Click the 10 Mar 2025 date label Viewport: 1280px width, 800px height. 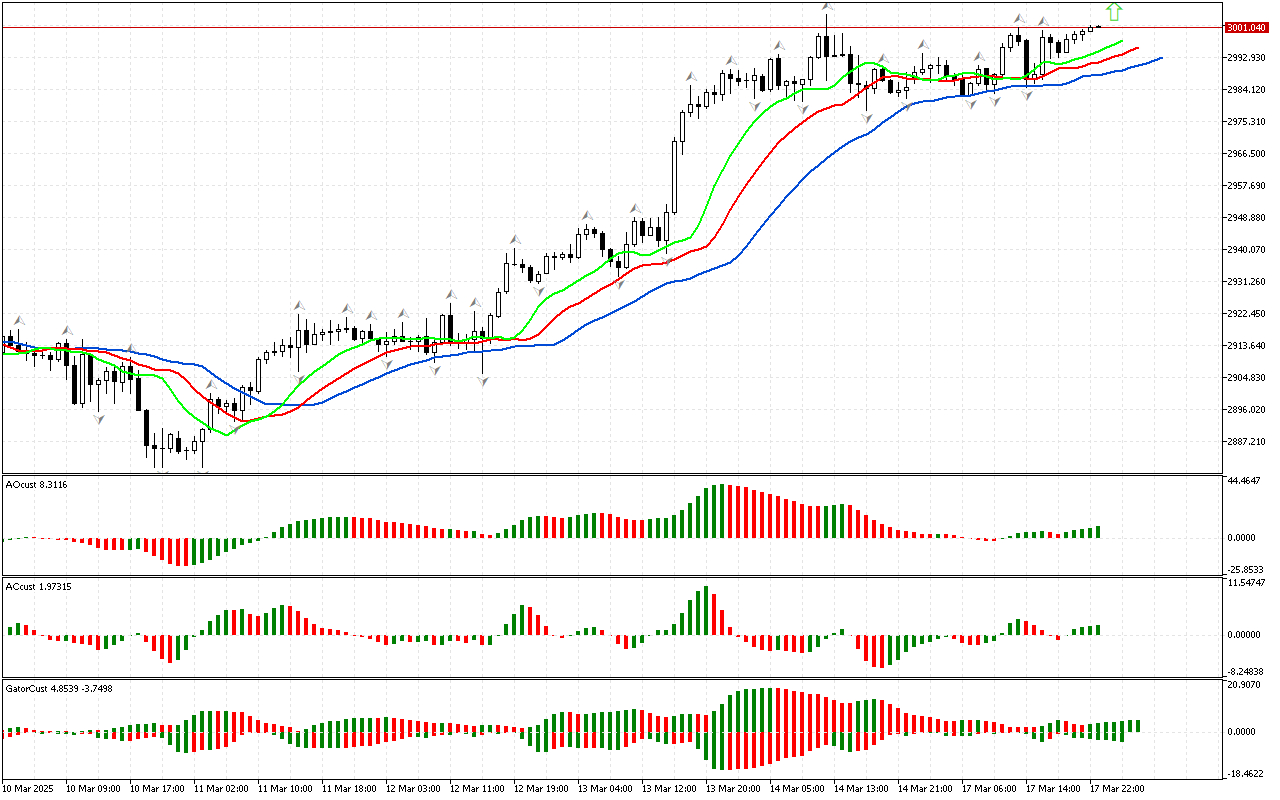pyautogui.click(x=29, y=789)
